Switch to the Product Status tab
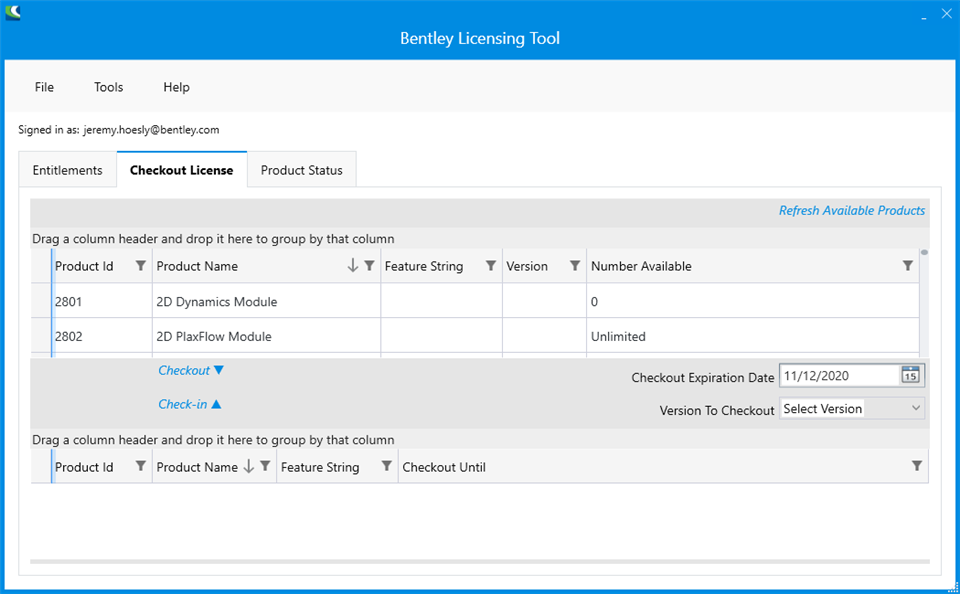 click(302, 170)
